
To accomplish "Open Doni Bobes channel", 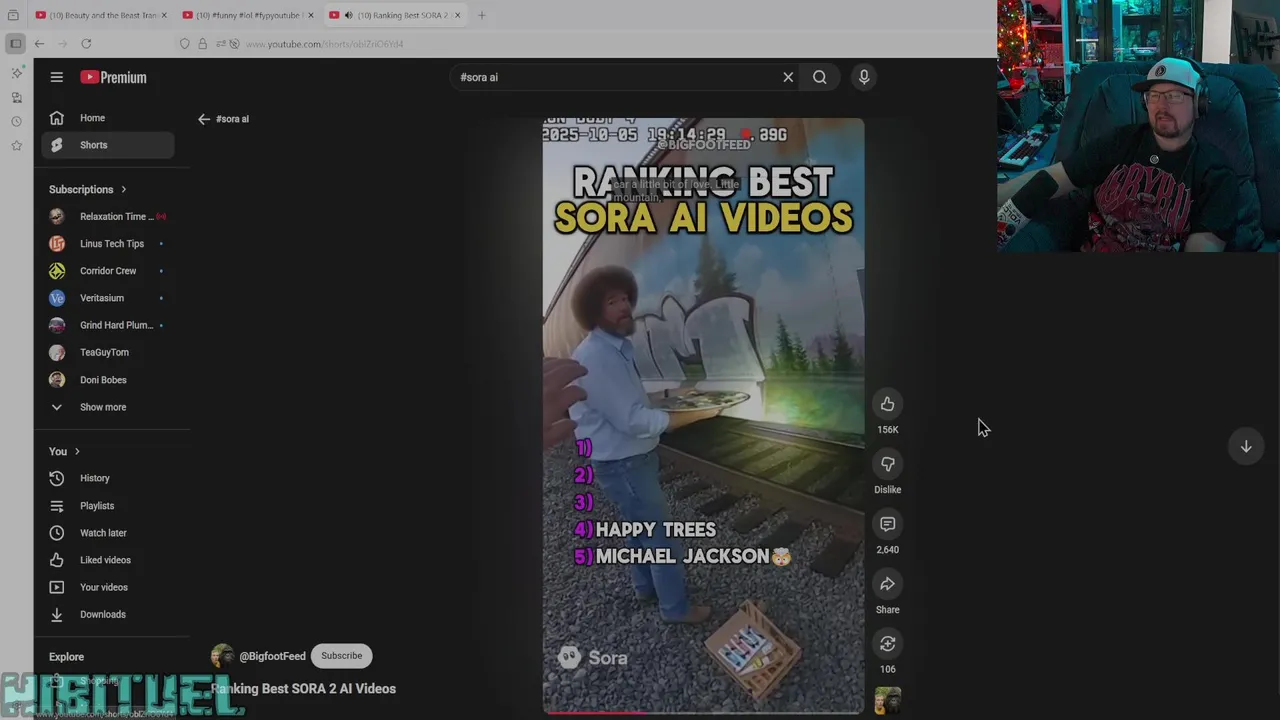I will 108,380.
